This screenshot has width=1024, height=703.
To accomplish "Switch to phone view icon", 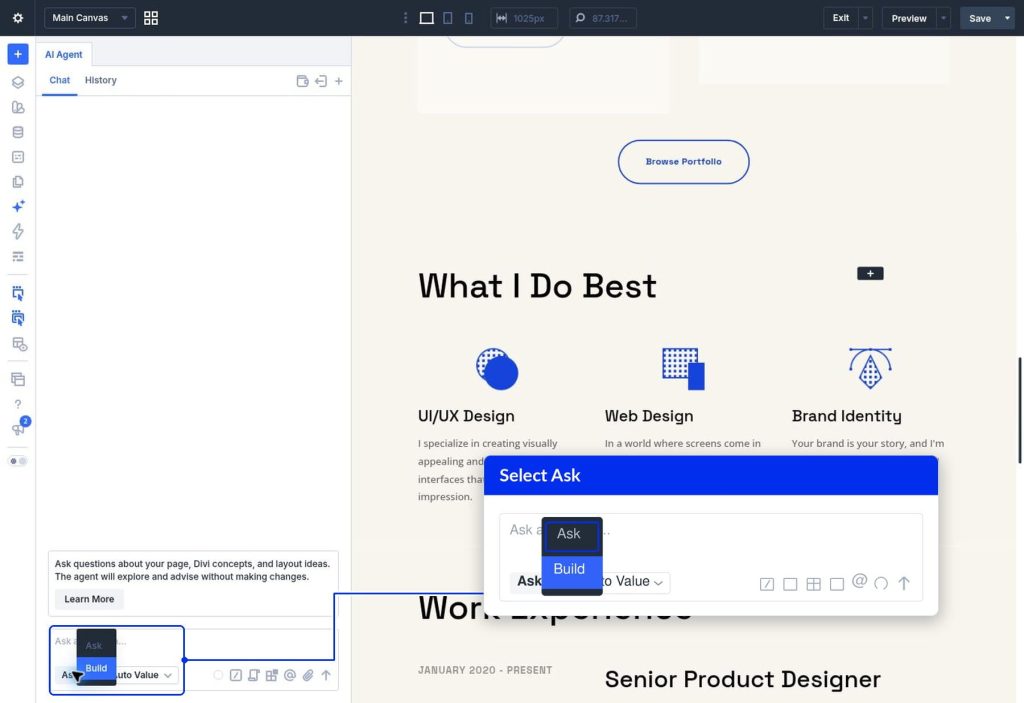I will coord(468,18).
